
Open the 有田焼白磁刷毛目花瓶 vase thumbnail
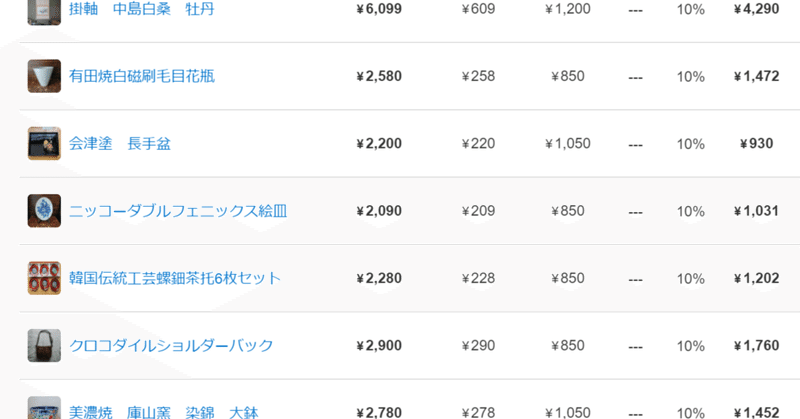44,76
